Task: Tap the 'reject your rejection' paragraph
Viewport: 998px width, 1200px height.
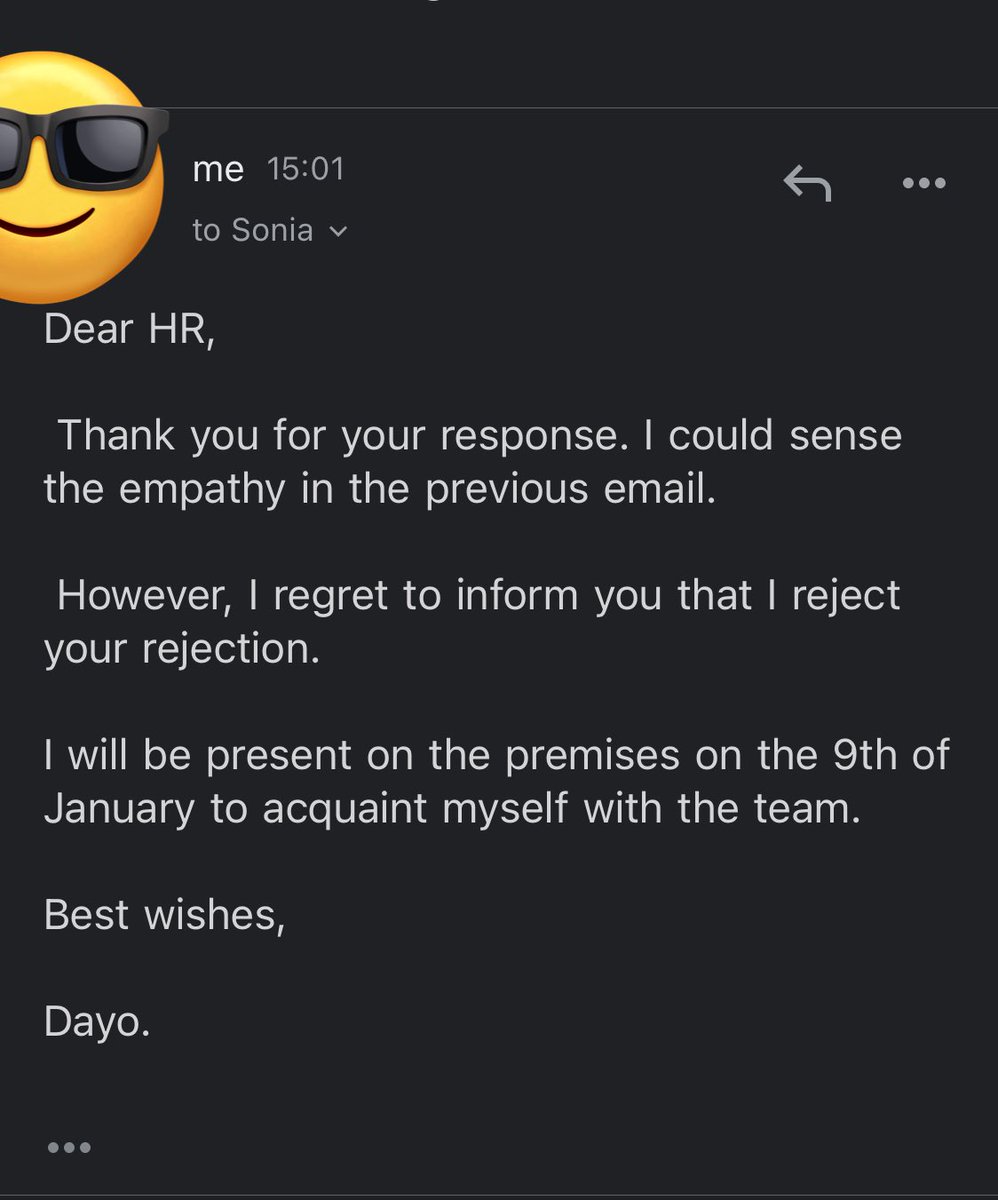Action: (x=472, y=622)
